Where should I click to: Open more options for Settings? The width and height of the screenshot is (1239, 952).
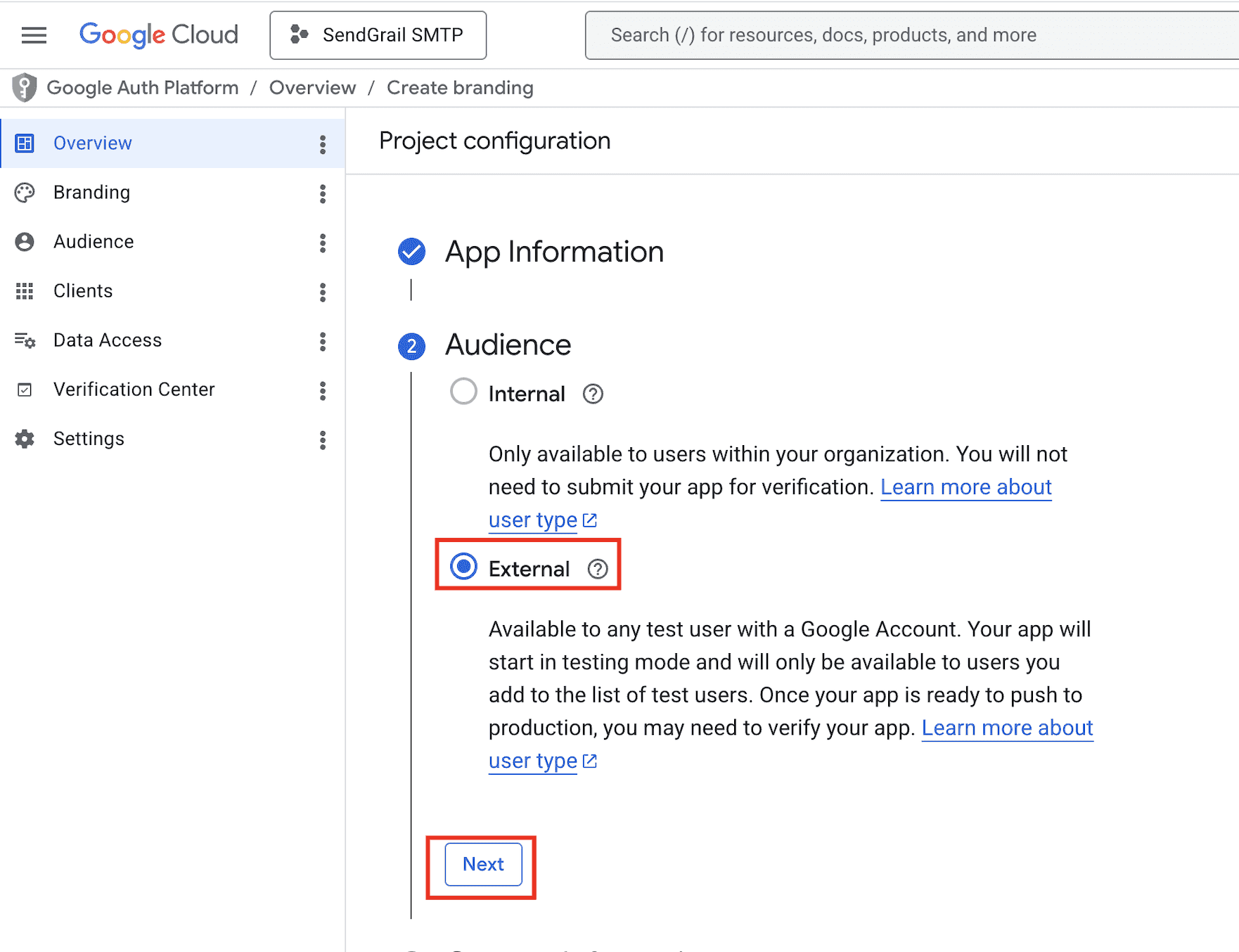[323, 439]
